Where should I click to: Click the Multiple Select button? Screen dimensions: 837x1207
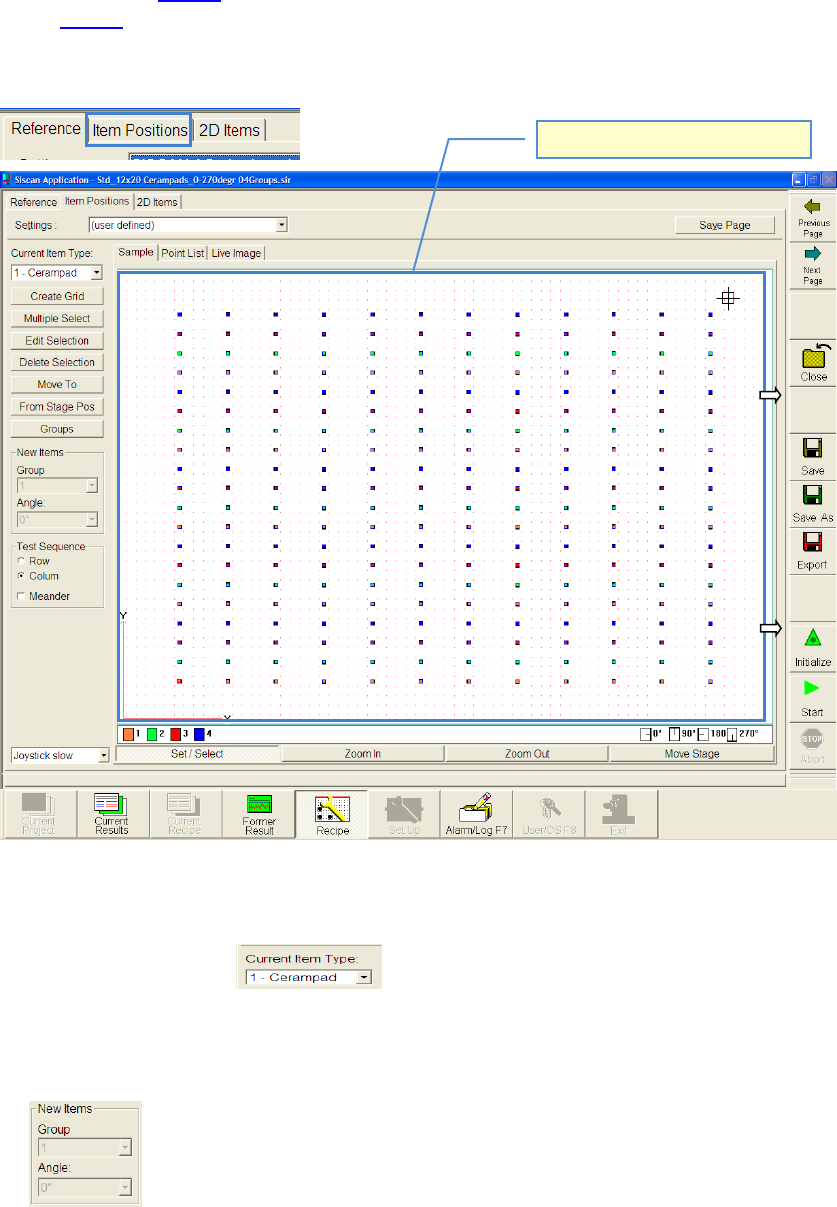click(x=57, y=318)
